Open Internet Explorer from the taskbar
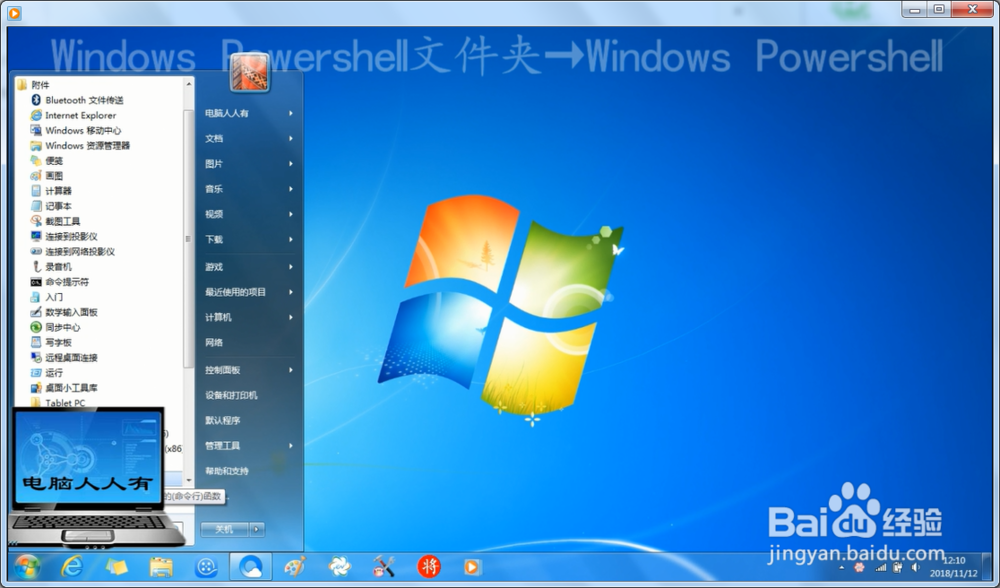Viewport: 1000px width, 588px height. pos(72,566)
